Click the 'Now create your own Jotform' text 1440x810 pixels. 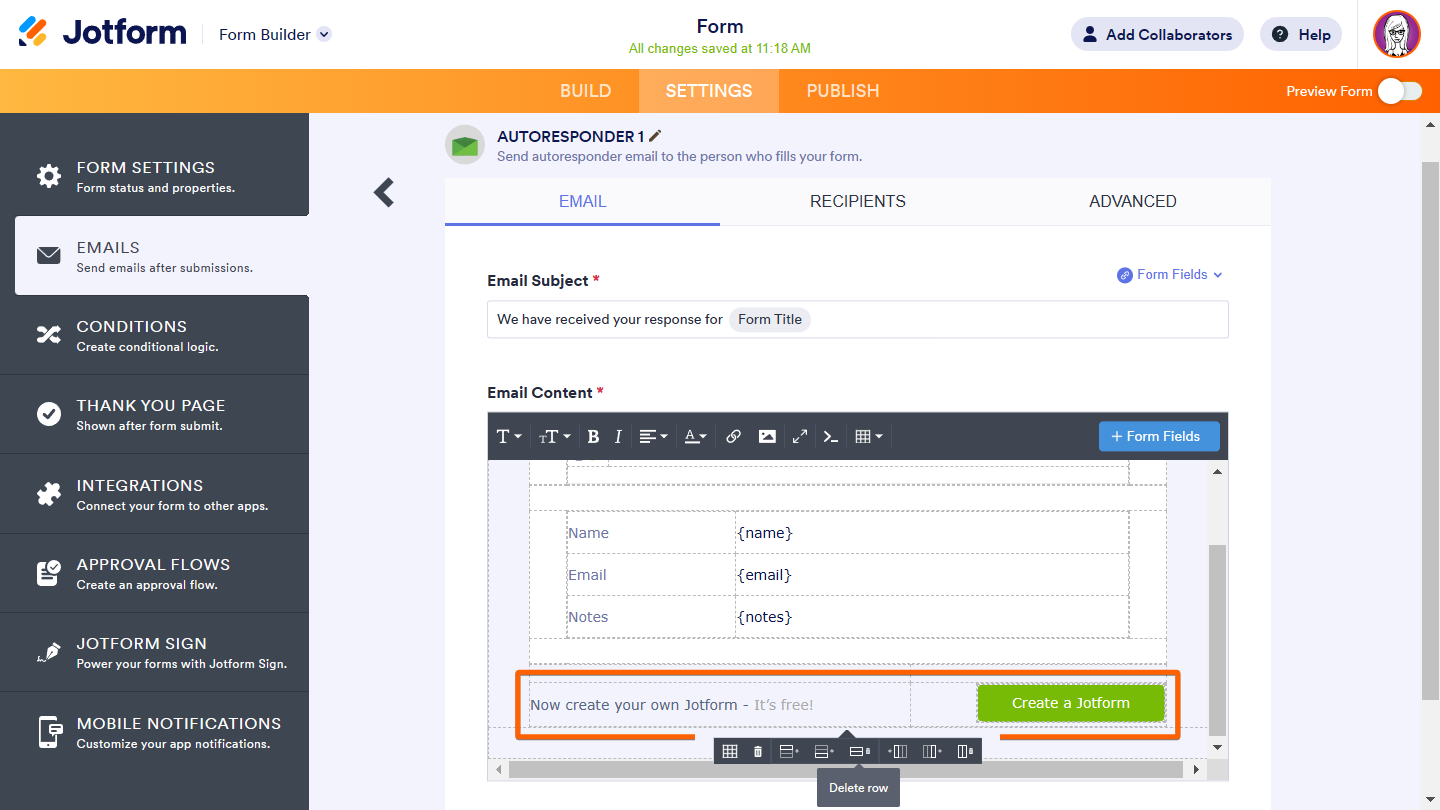(x=634, y=705)
